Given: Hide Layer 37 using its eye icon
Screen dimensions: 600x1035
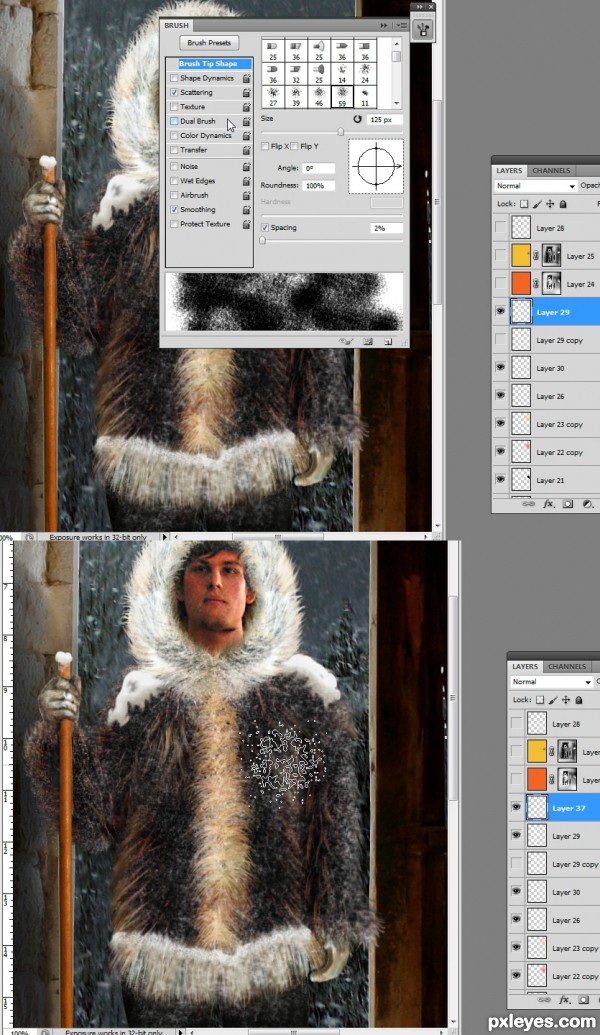Looking at the screenshot, I should click(x=516, y=807).
